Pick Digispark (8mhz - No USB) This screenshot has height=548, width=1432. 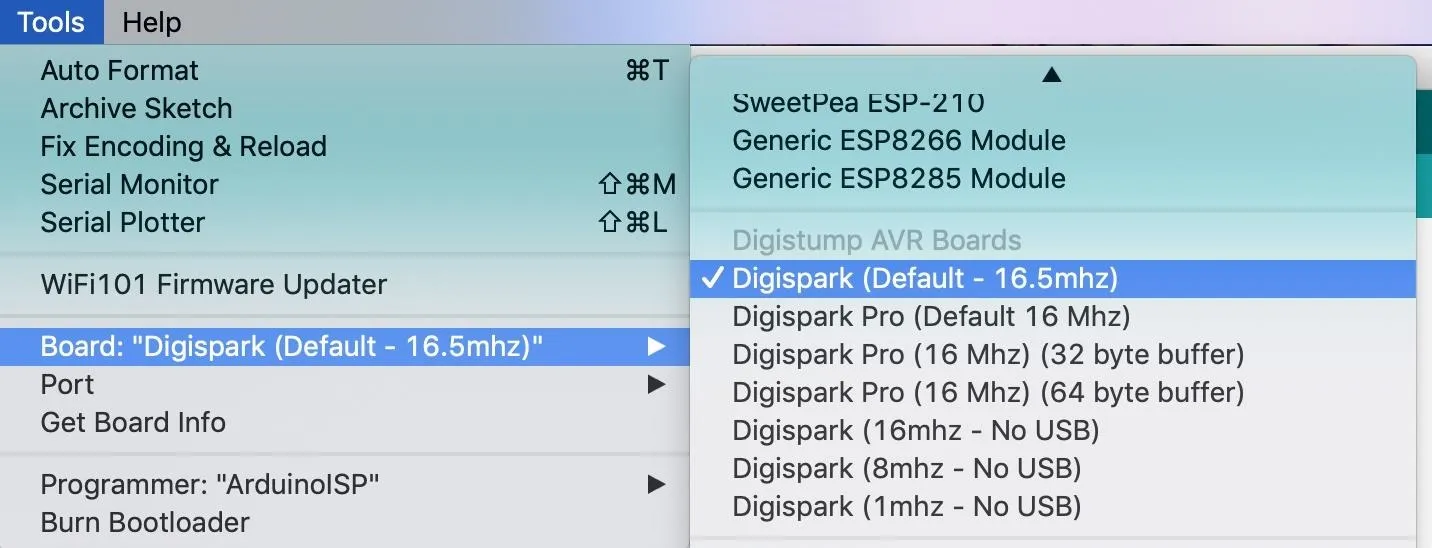click(1053, 469)
